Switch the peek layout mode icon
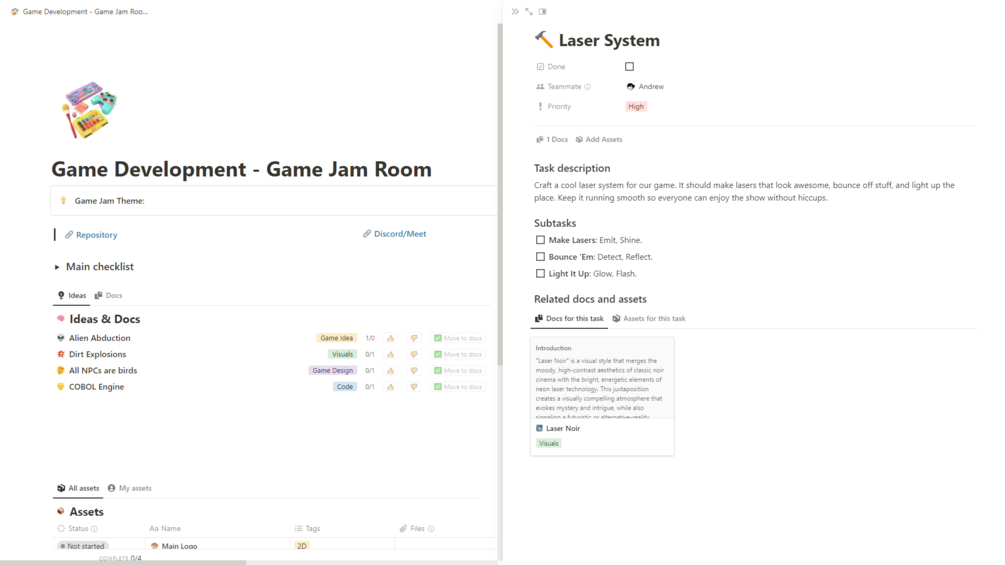Viewport: 1005px width, 565px height. 543,12
